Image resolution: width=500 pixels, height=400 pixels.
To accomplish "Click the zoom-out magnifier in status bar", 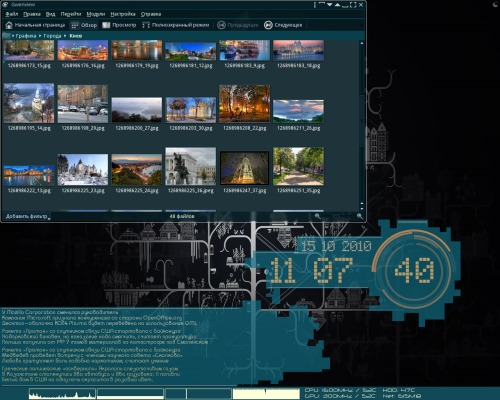I will pyautogui.click(x=317, y=216).
